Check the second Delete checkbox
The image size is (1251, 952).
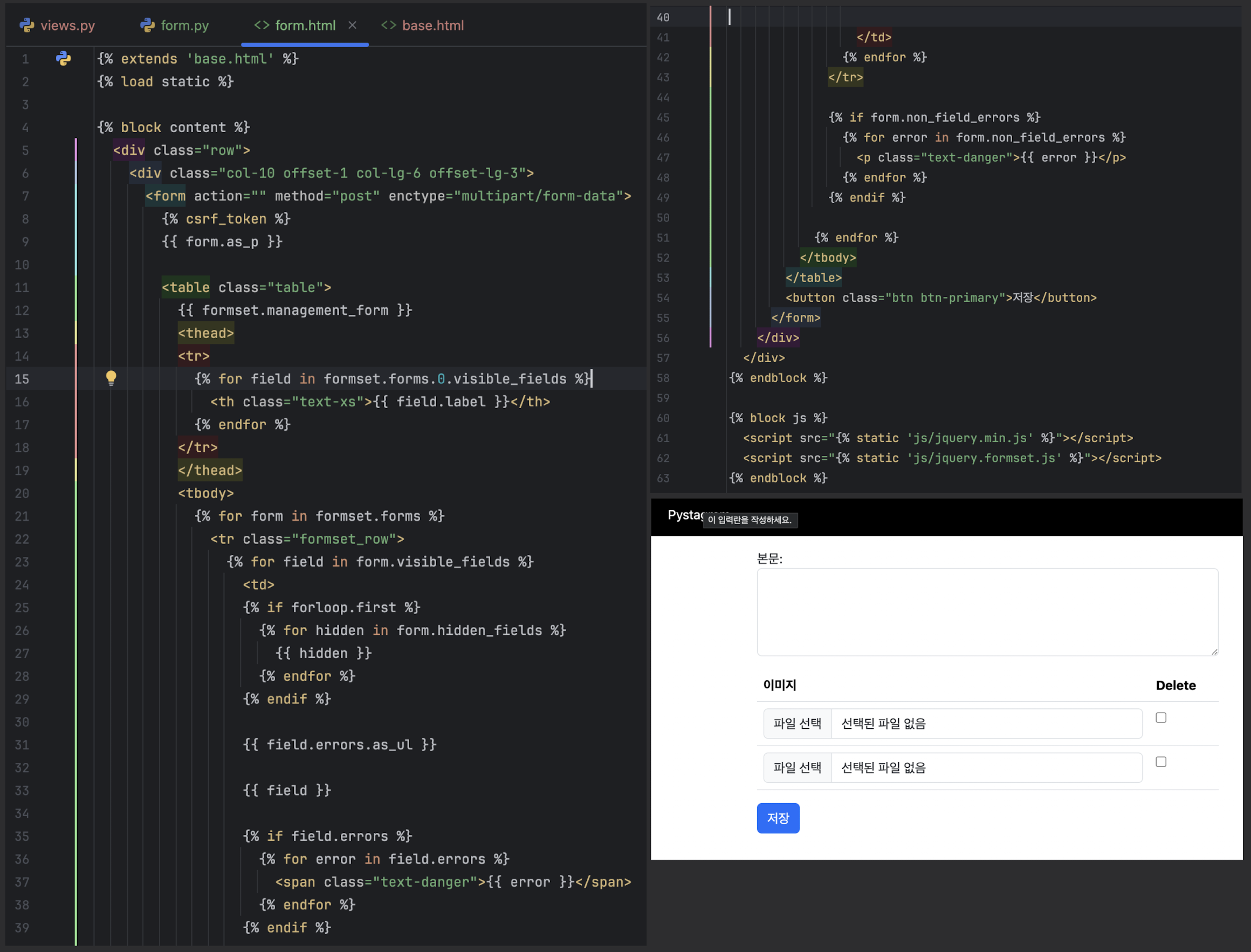[1160, 762]
